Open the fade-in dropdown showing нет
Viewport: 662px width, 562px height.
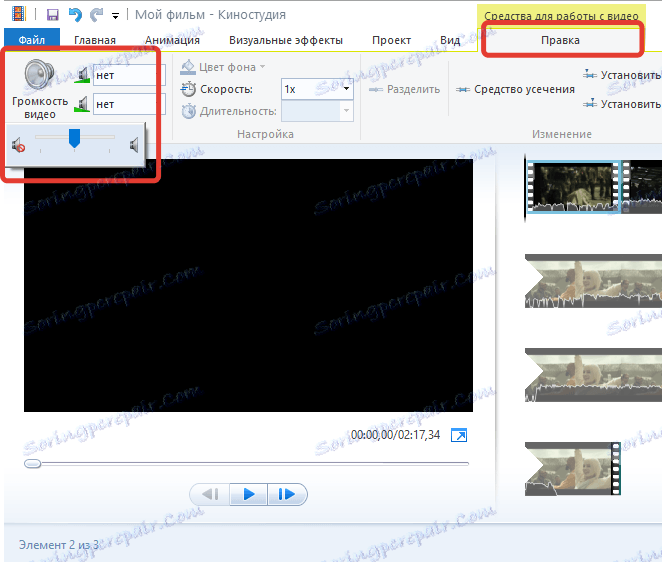pyautogui.click(x=129, y=75)
